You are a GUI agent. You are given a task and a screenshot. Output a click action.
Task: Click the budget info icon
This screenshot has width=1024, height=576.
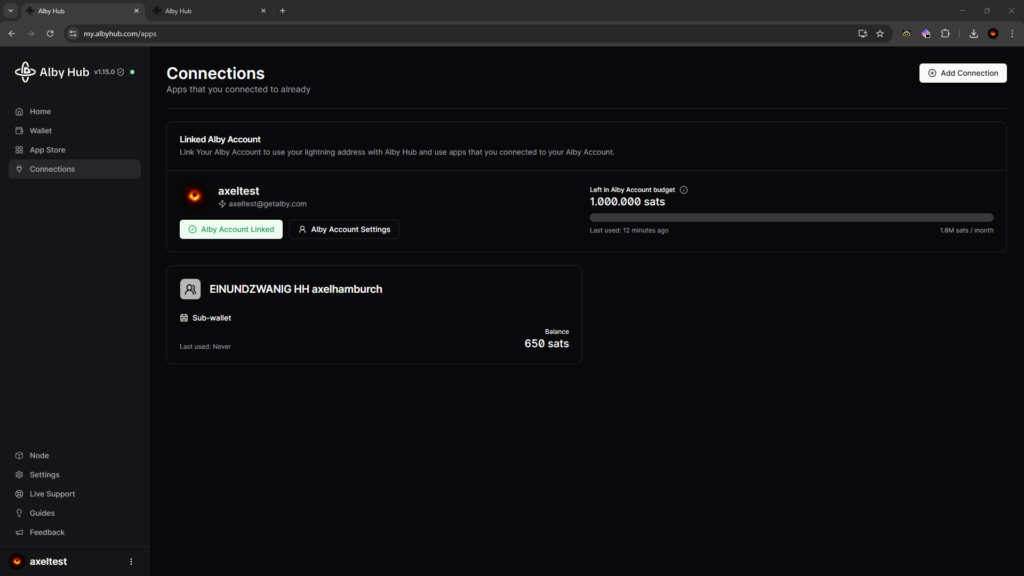point(683,189)
